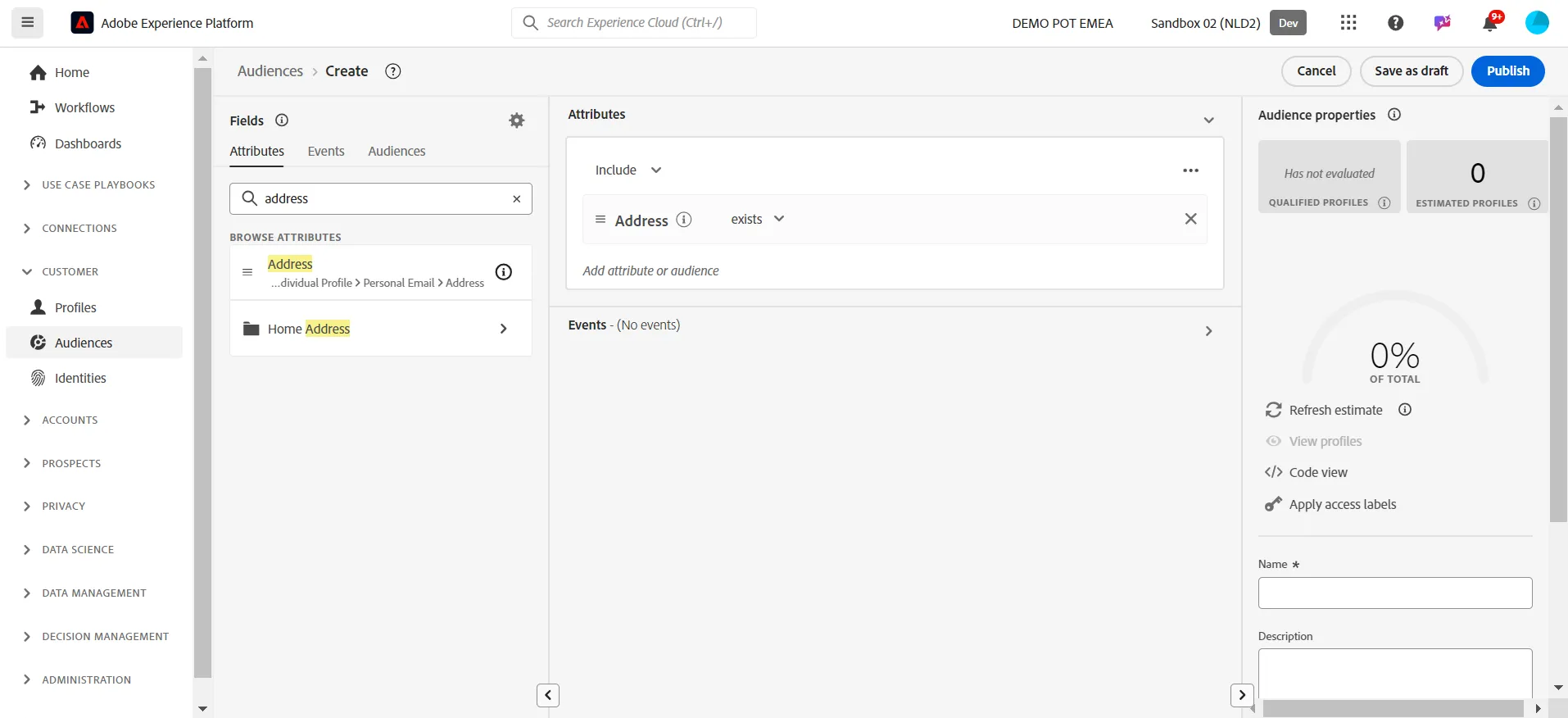Remove the Address exists rule
Viewport: 1568px width, 718px height.
pos(1190,219)
